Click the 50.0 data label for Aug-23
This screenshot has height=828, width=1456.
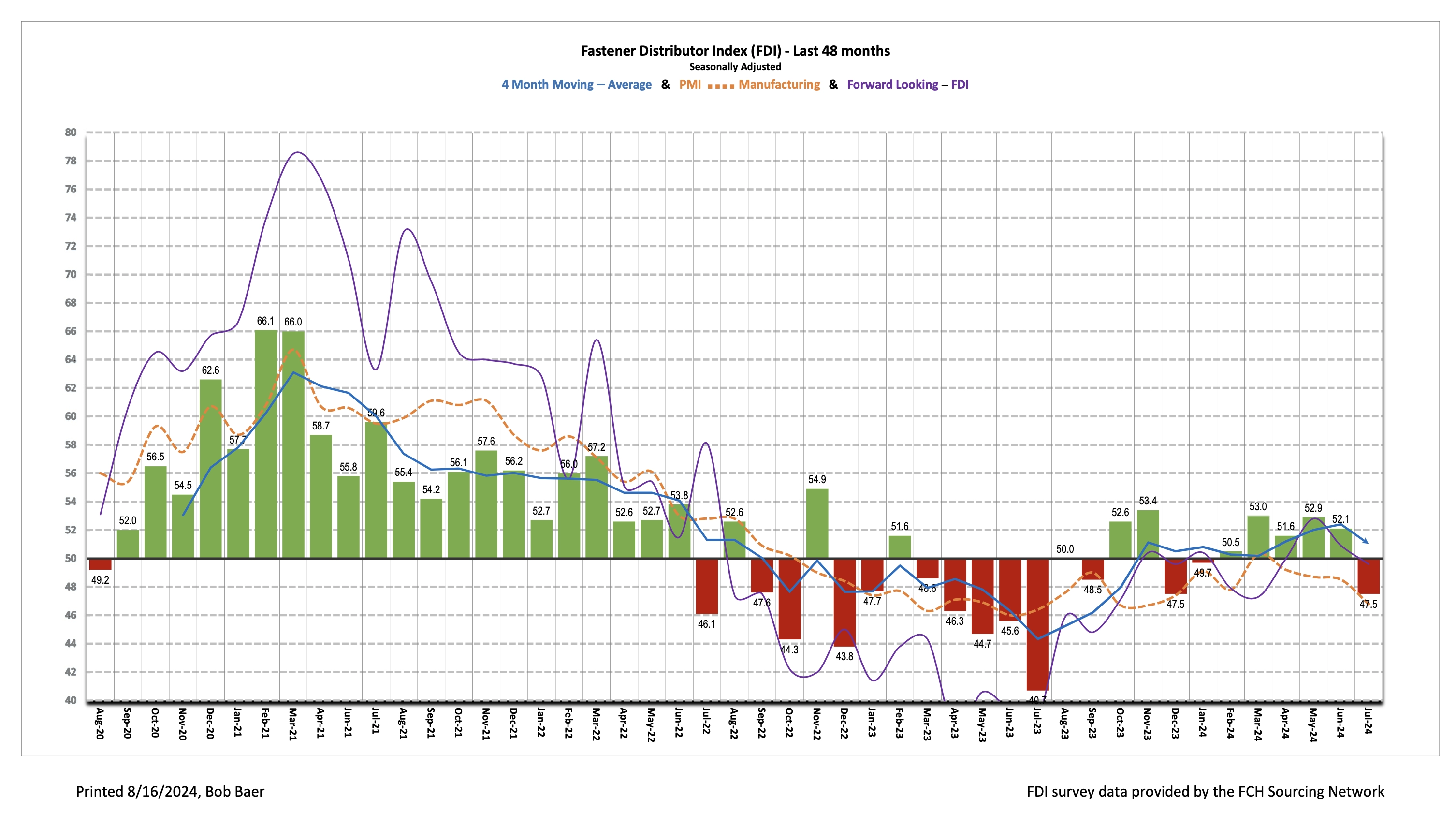(1065, 549)
